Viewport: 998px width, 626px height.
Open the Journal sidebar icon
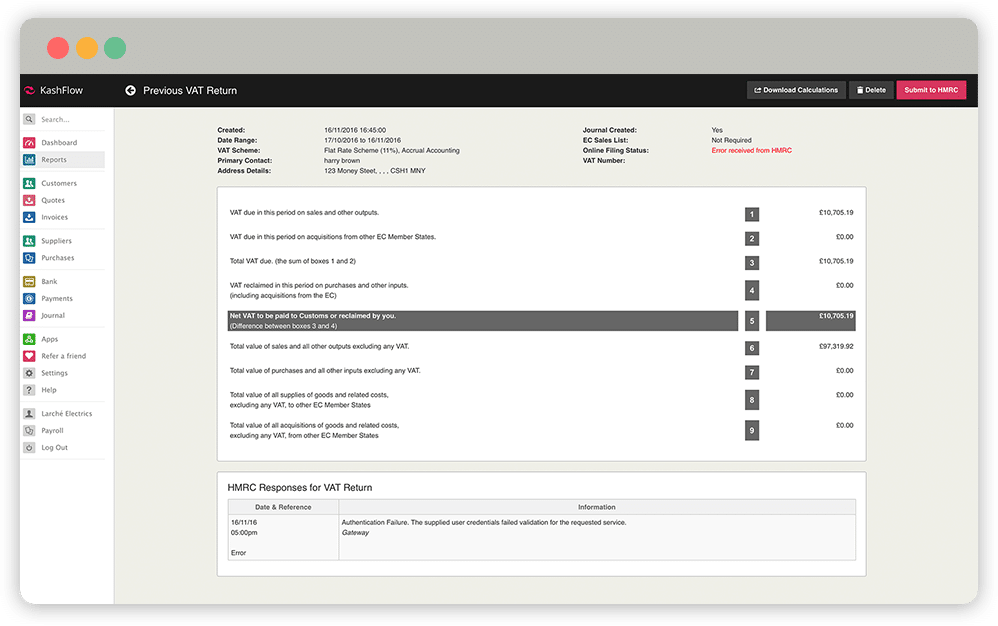[29, 316]
